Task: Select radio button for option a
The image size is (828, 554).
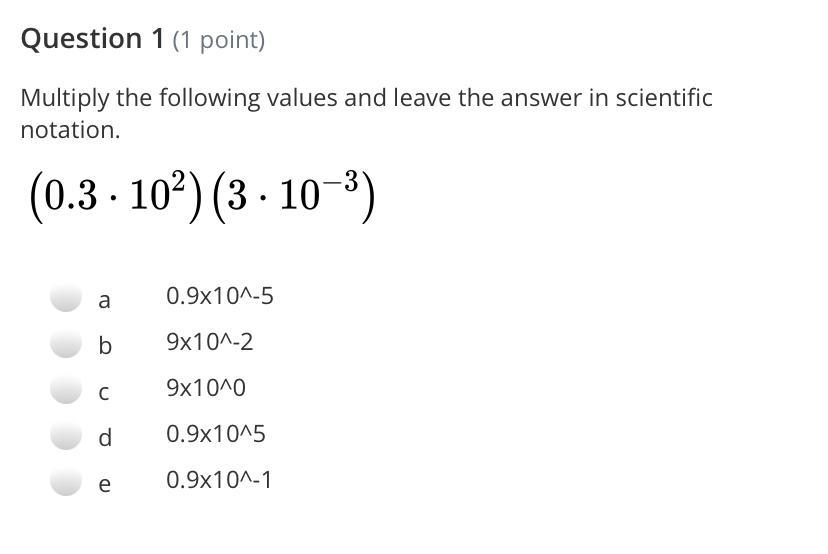Action: coord(66,297)
